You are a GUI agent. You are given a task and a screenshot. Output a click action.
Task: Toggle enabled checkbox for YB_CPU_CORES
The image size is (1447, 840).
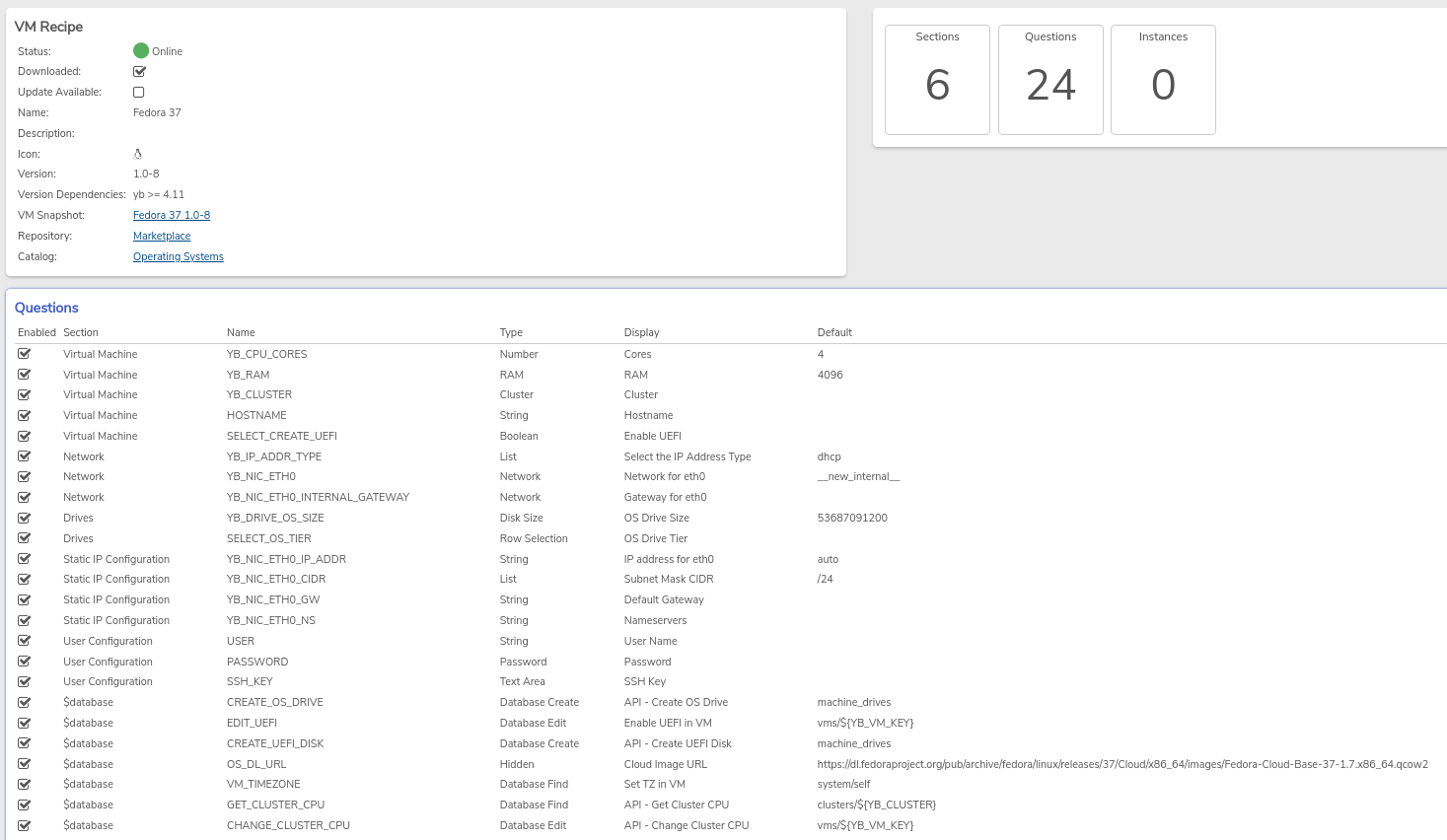point(25,353)
